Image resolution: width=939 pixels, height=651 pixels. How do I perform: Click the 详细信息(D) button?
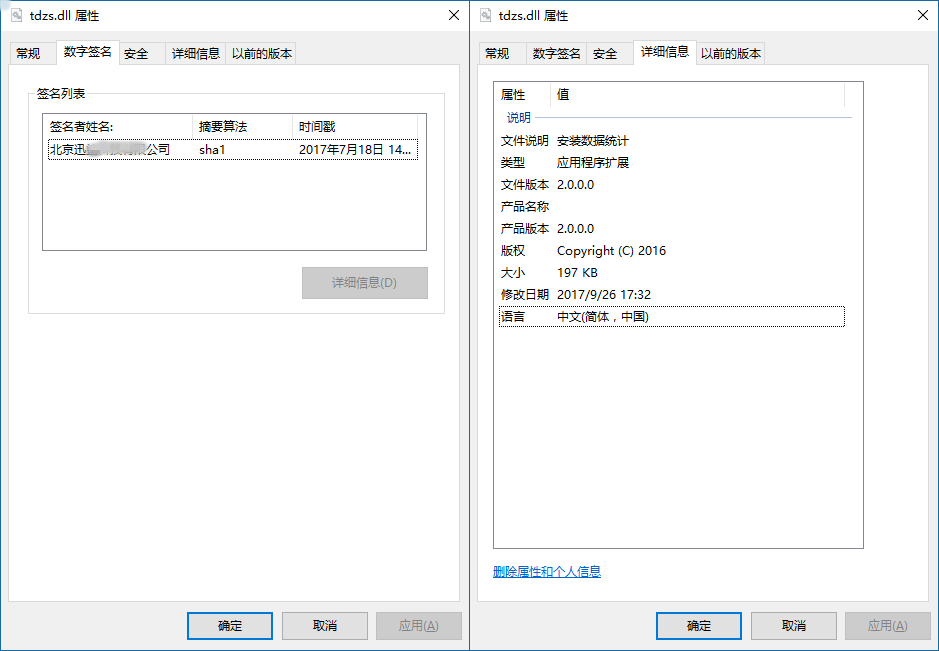tap(364, 283)
